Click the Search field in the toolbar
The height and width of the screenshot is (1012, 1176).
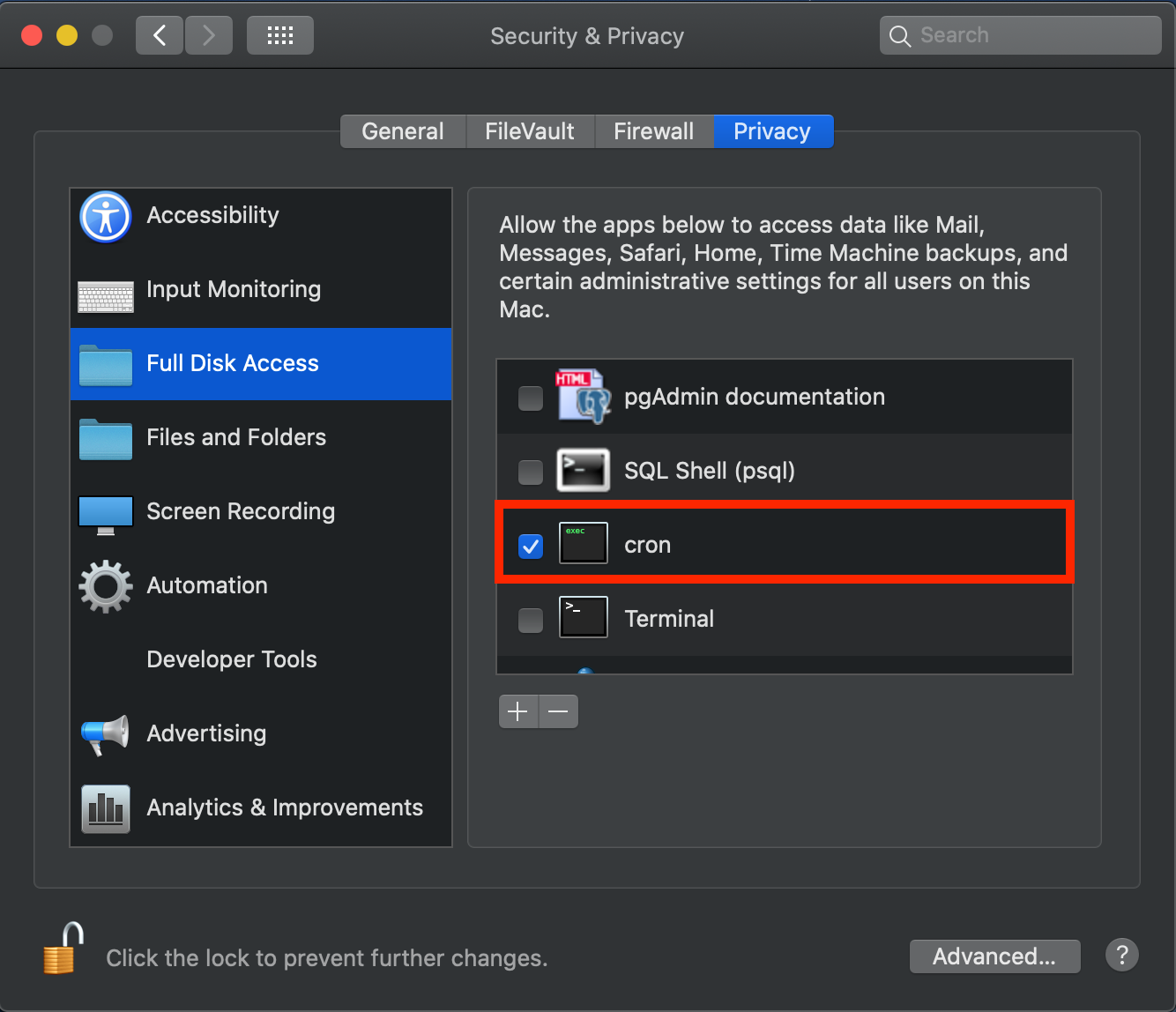pos(1021,35)
